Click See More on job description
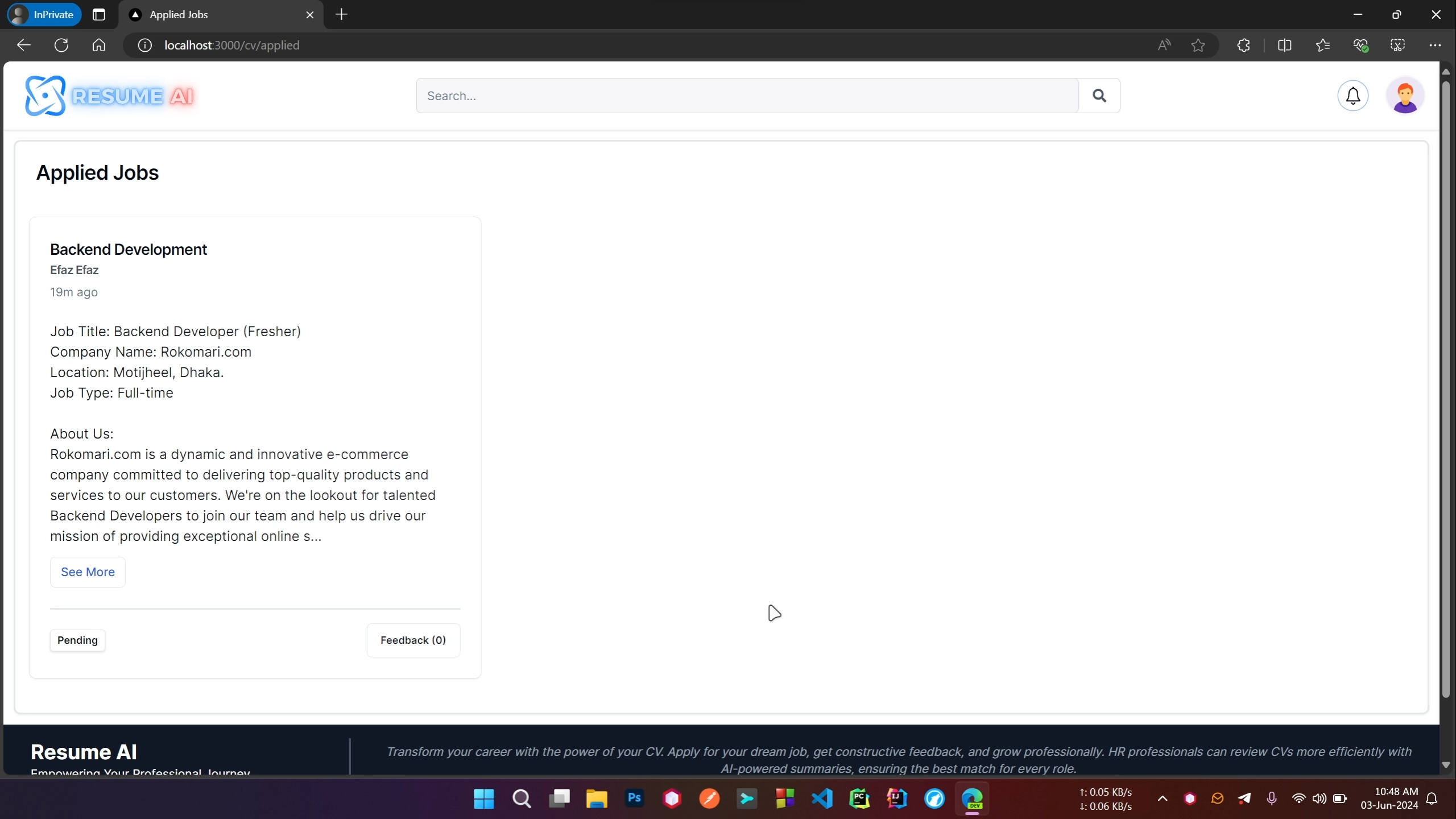1456x819 pixels. [88, 572]
